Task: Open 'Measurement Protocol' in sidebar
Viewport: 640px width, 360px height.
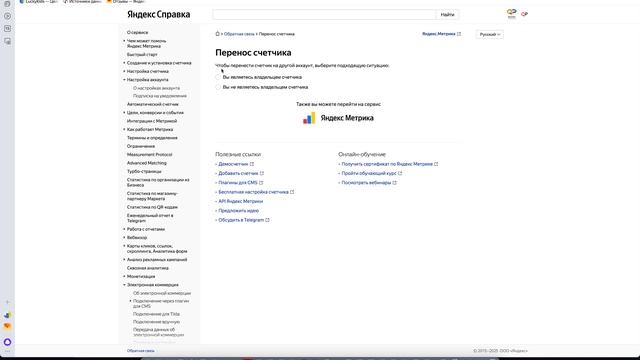Action: pyautogui.click(x=149, y=155)
